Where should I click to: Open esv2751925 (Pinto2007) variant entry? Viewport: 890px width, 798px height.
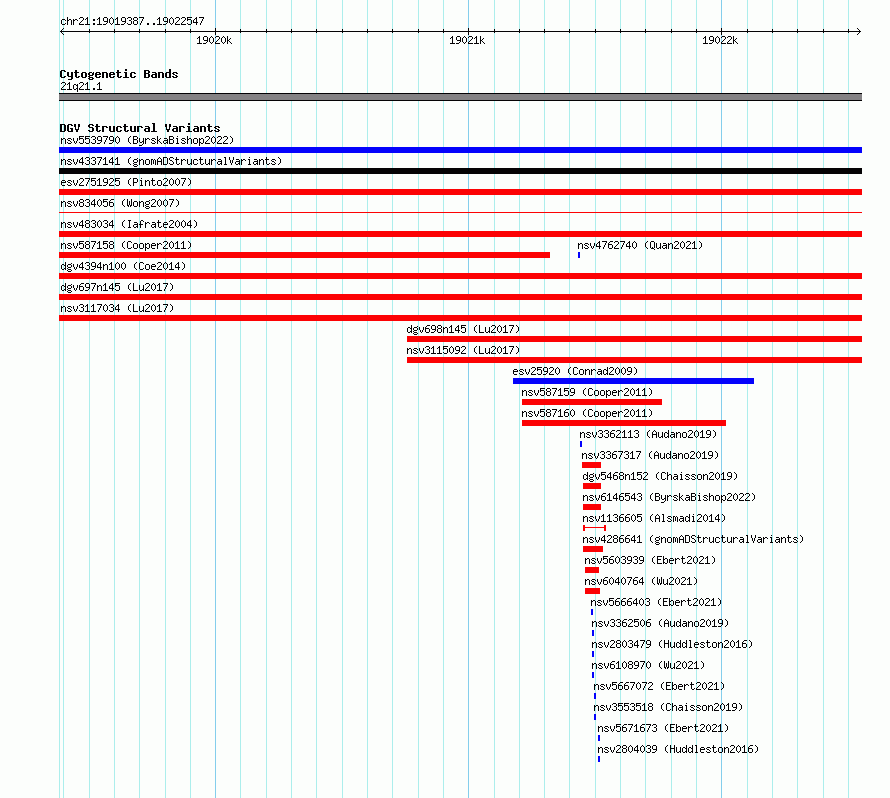(x=126, y=182)
